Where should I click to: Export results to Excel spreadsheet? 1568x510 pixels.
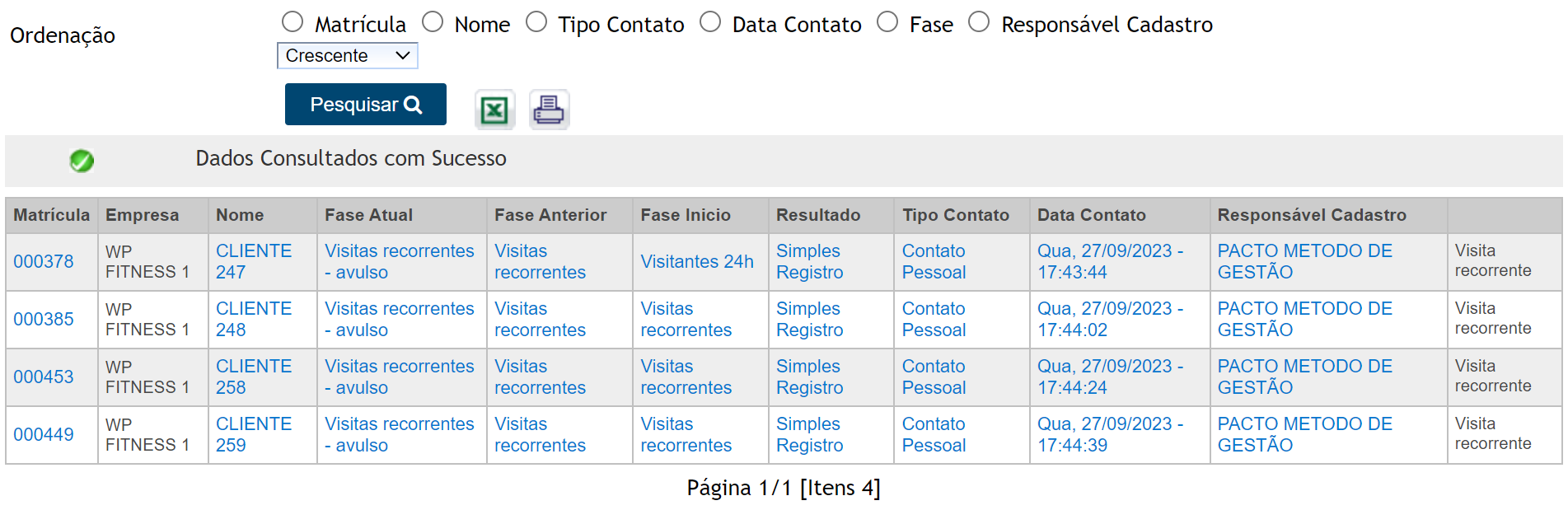[494, 110]
